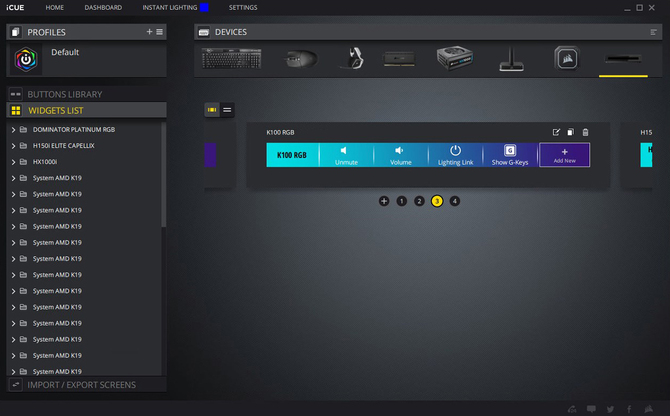
Task: Open the Widgets List section
Action: (x=86, y=110)
